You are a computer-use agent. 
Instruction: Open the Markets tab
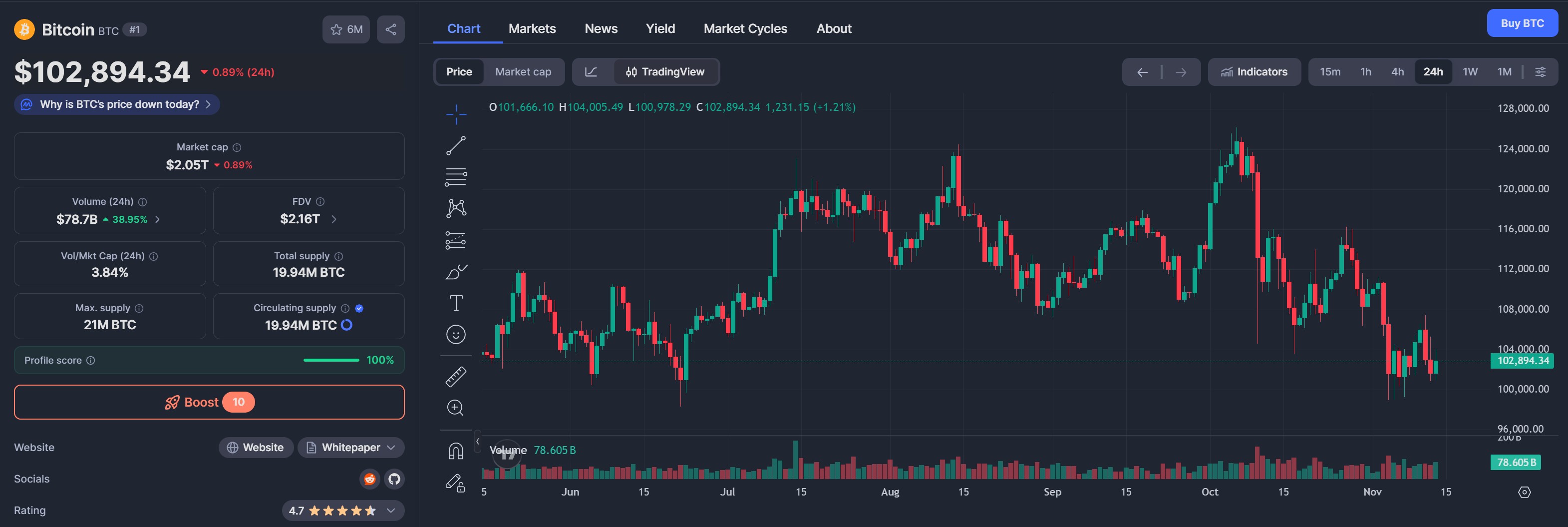coord(532,28)
